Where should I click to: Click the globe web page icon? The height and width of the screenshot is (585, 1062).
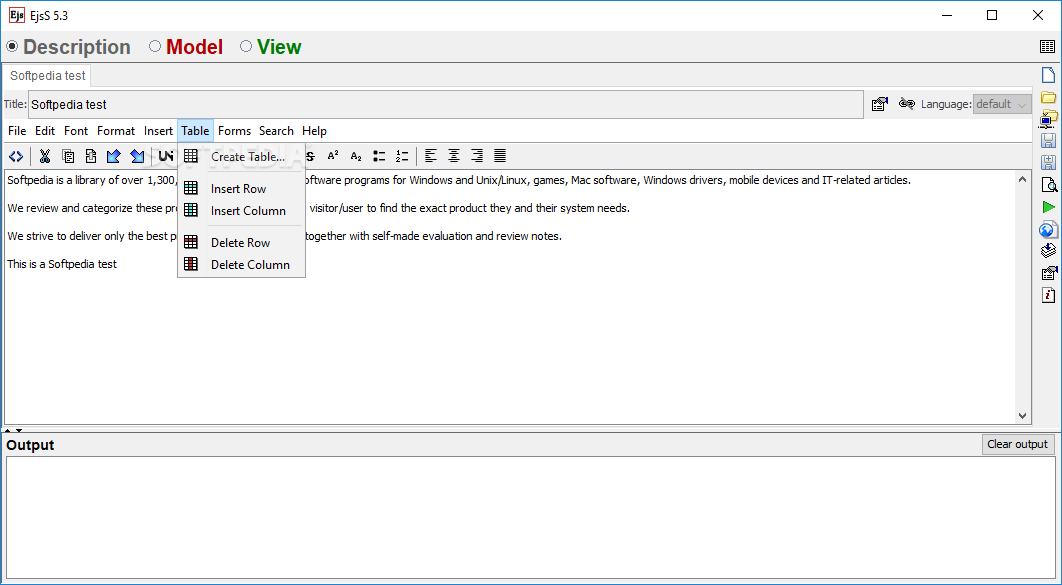pos(1048,230)
